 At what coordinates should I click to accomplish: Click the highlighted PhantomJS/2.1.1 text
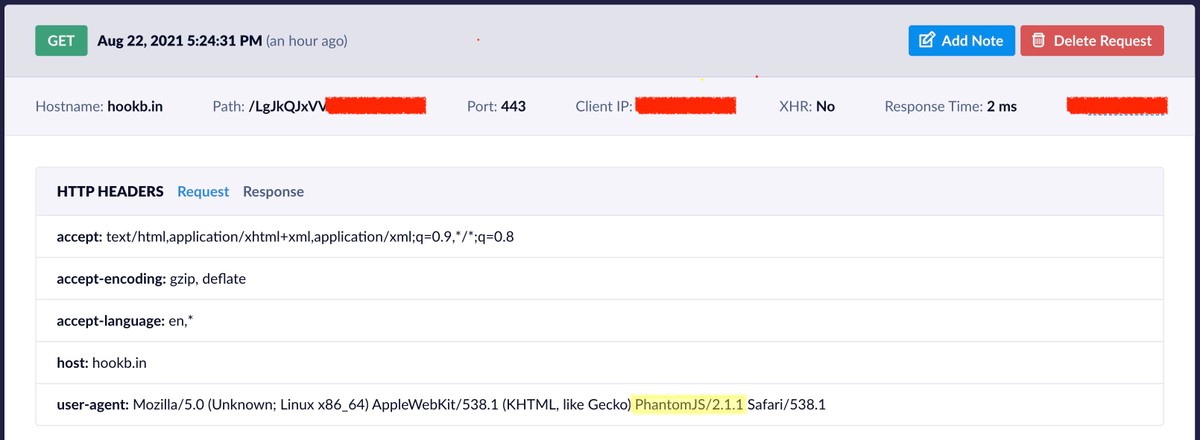[689, 404]
